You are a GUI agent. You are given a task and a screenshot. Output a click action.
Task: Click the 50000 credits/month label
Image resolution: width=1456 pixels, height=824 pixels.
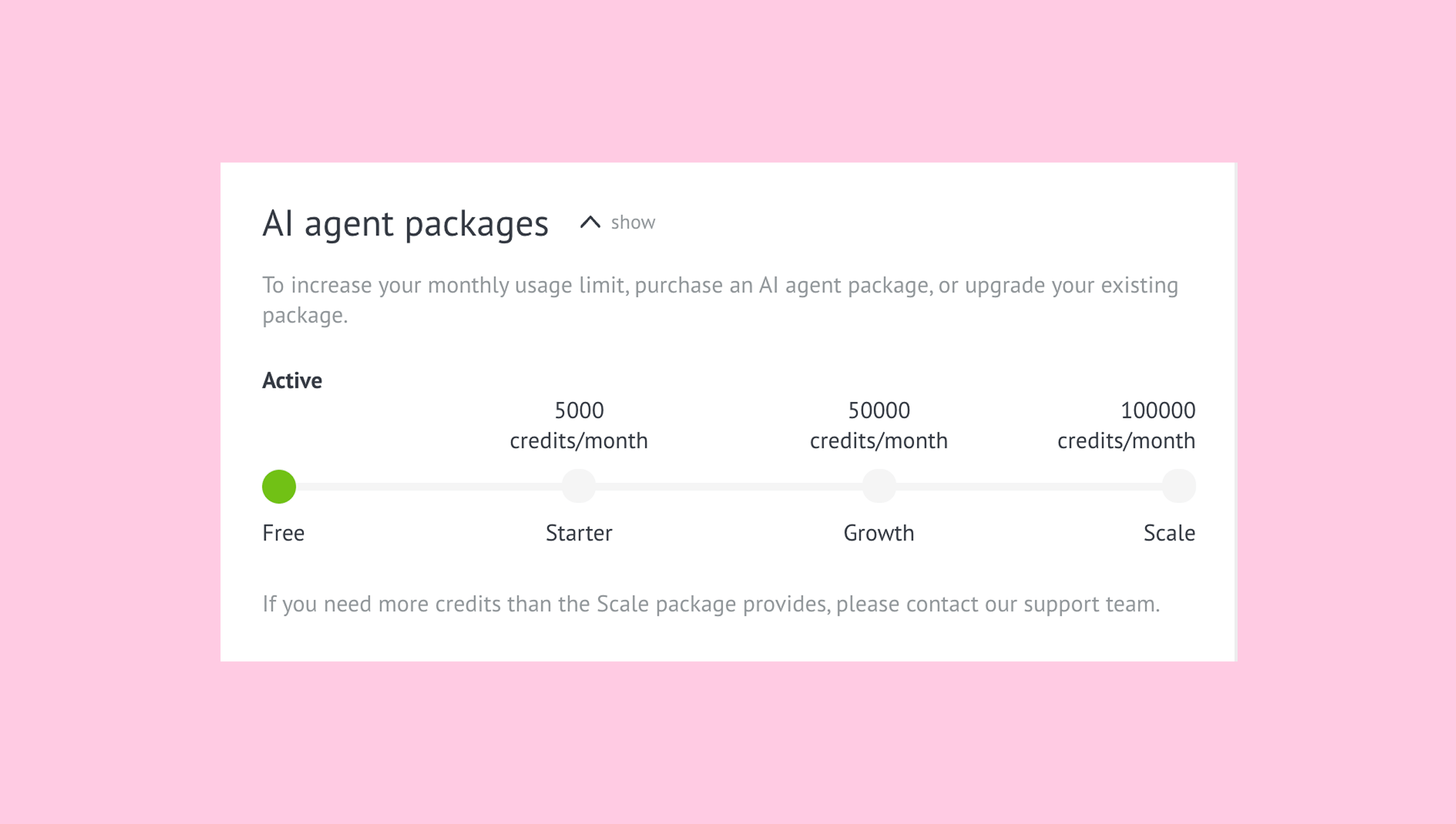click(x=878, y=425)
